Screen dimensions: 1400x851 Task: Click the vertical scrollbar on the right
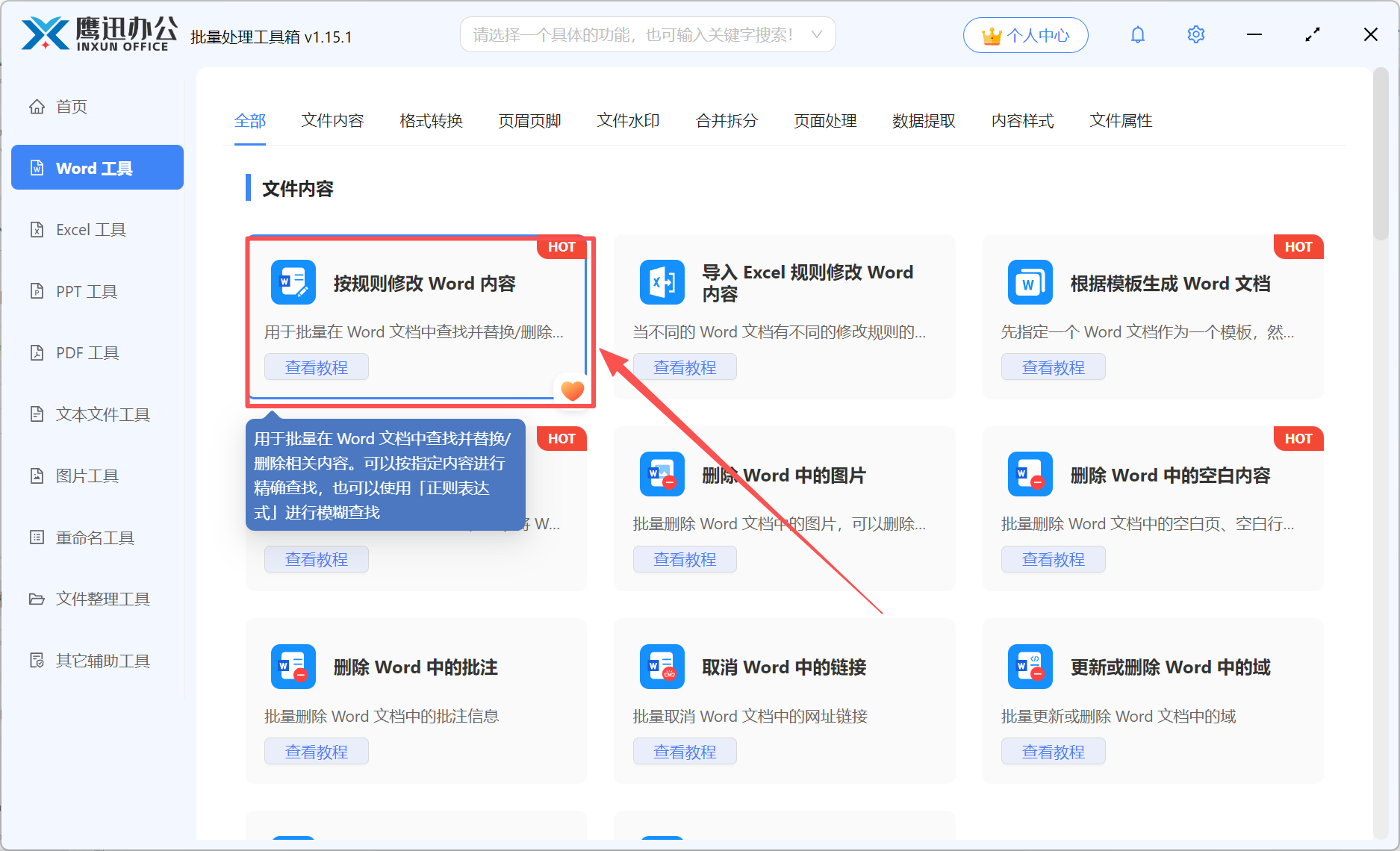[x=1381, y=155]
